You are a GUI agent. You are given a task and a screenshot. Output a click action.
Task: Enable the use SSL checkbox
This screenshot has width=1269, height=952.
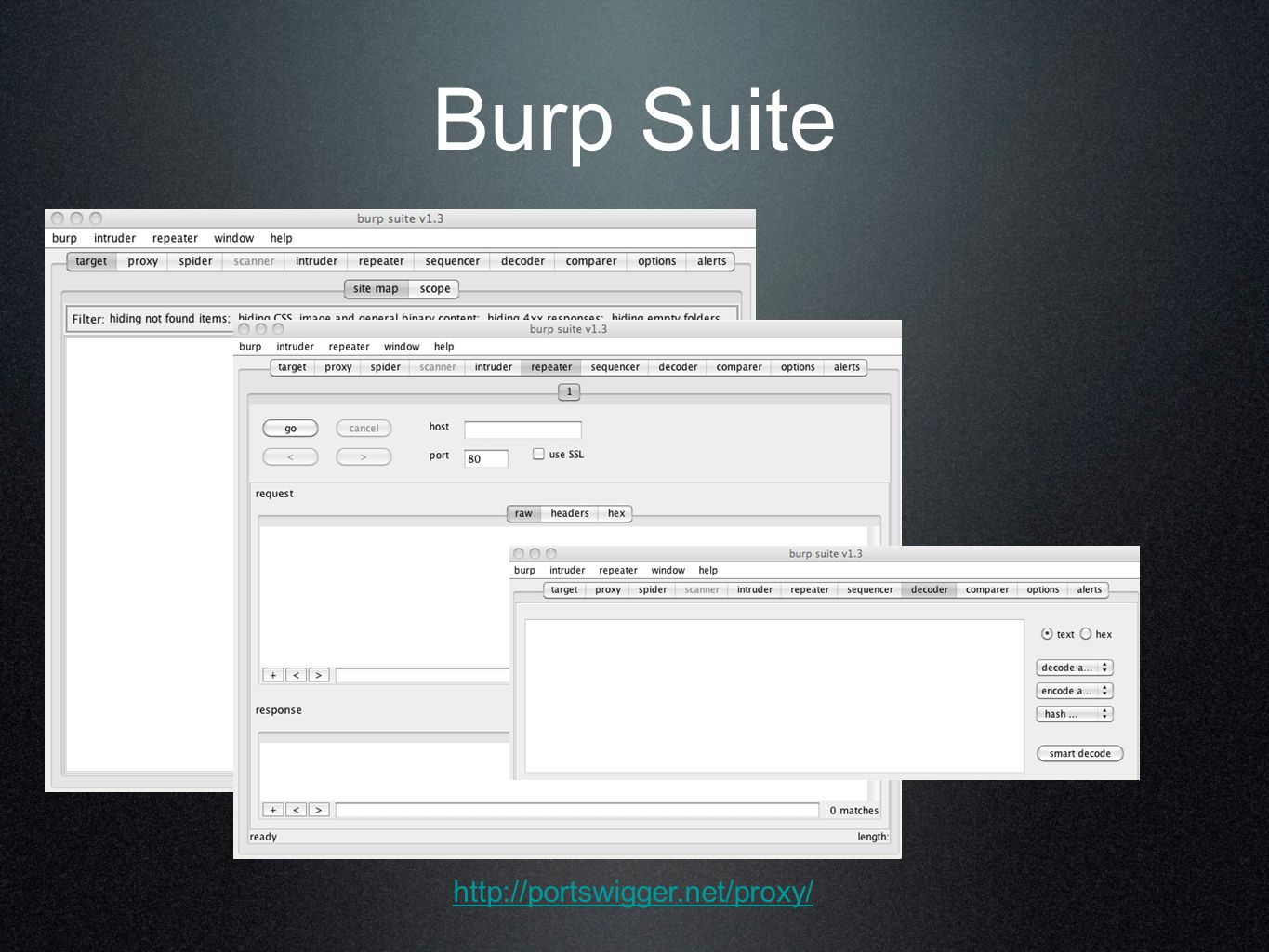pyautogui.click(x=538, y=454)
